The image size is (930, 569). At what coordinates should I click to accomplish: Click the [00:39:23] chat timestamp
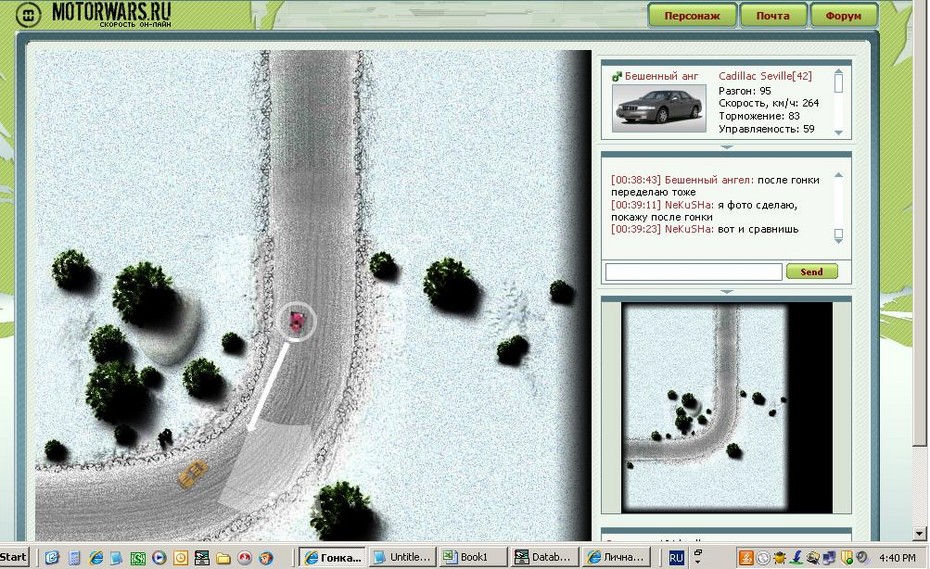tap(636, 229)
